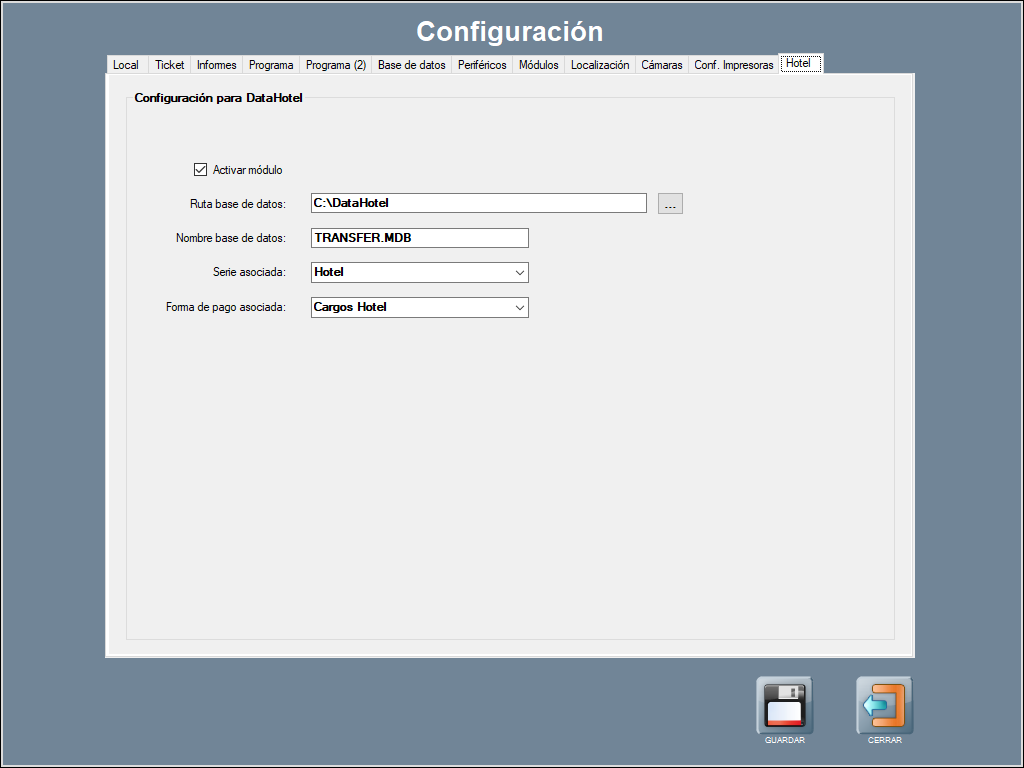The image size is (1024, 768).
Task: Select the Módulos tab
Action: tap(538, 65)
